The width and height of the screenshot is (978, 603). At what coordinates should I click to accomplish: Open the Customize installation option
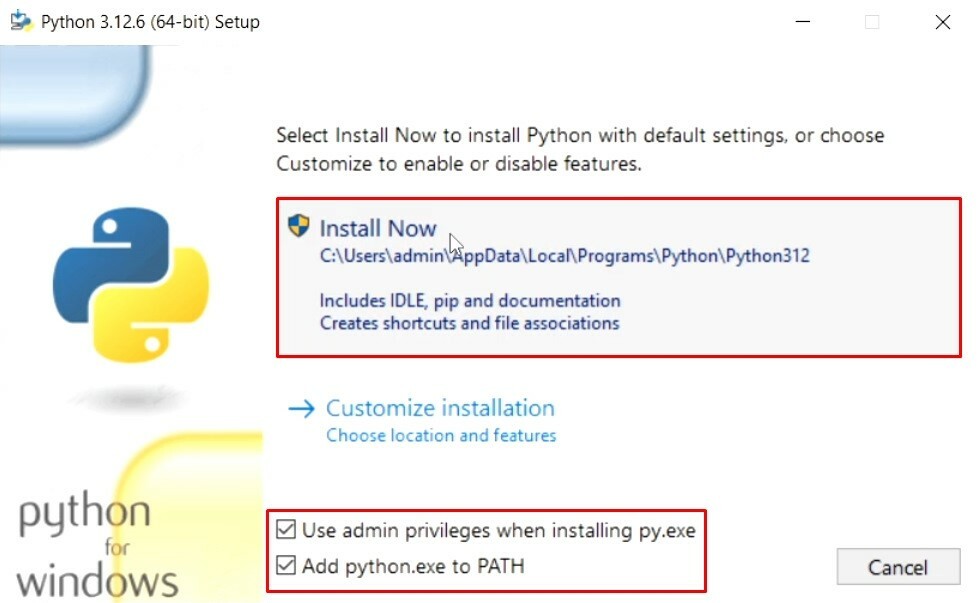coord(440,408)
